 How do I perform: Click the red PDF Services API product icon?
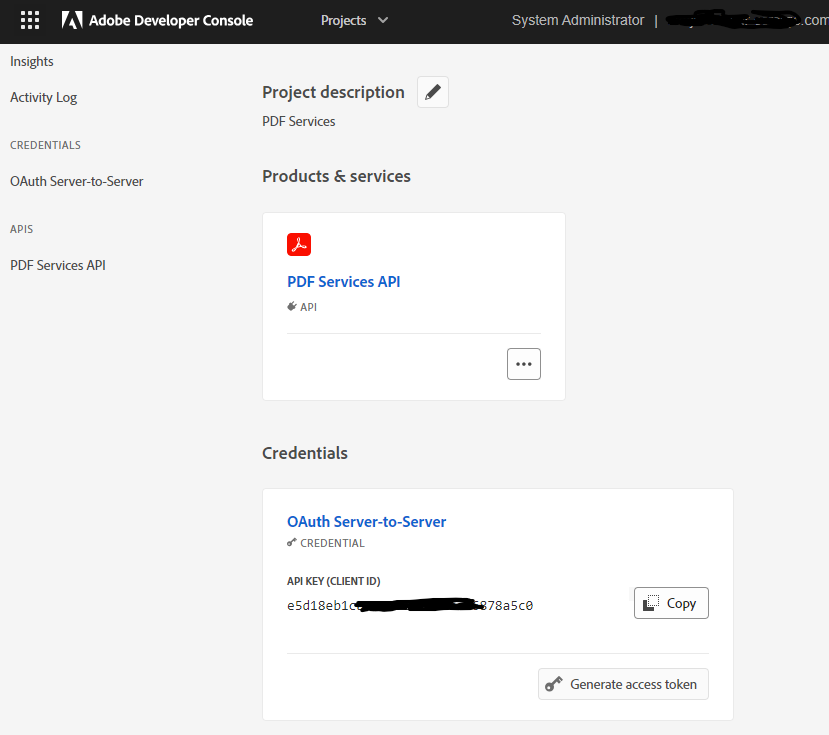298,244
